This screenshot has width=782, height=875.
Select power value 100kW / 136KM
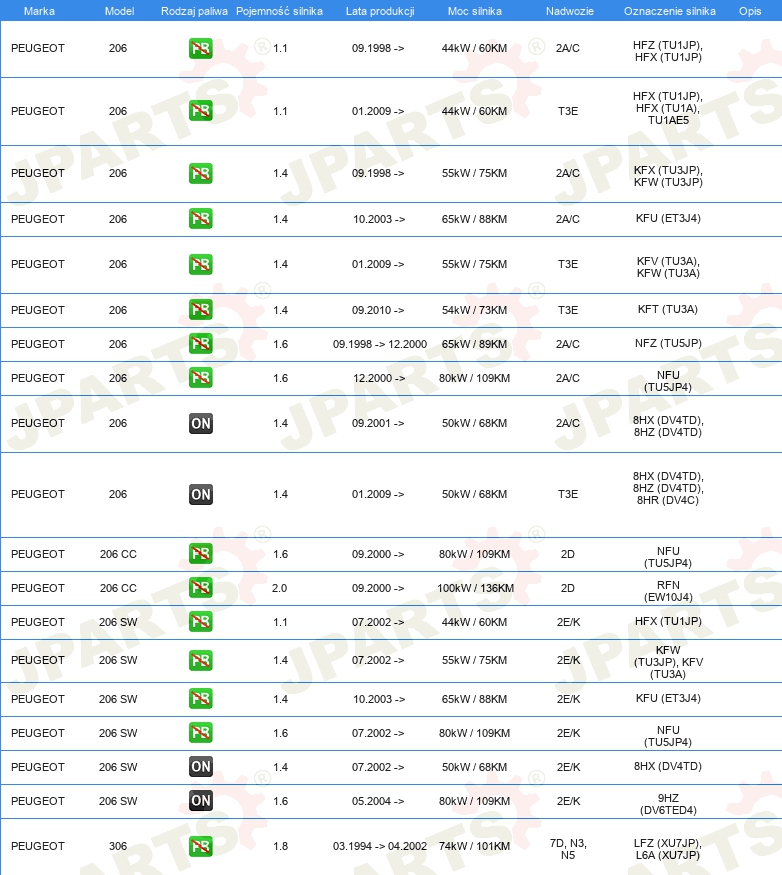pyautogui.click(x=475, y=588)
